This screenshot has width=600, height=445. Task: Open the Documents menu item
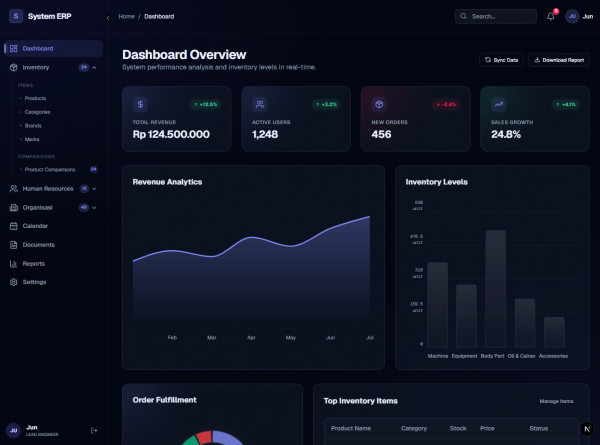[39, 245]
